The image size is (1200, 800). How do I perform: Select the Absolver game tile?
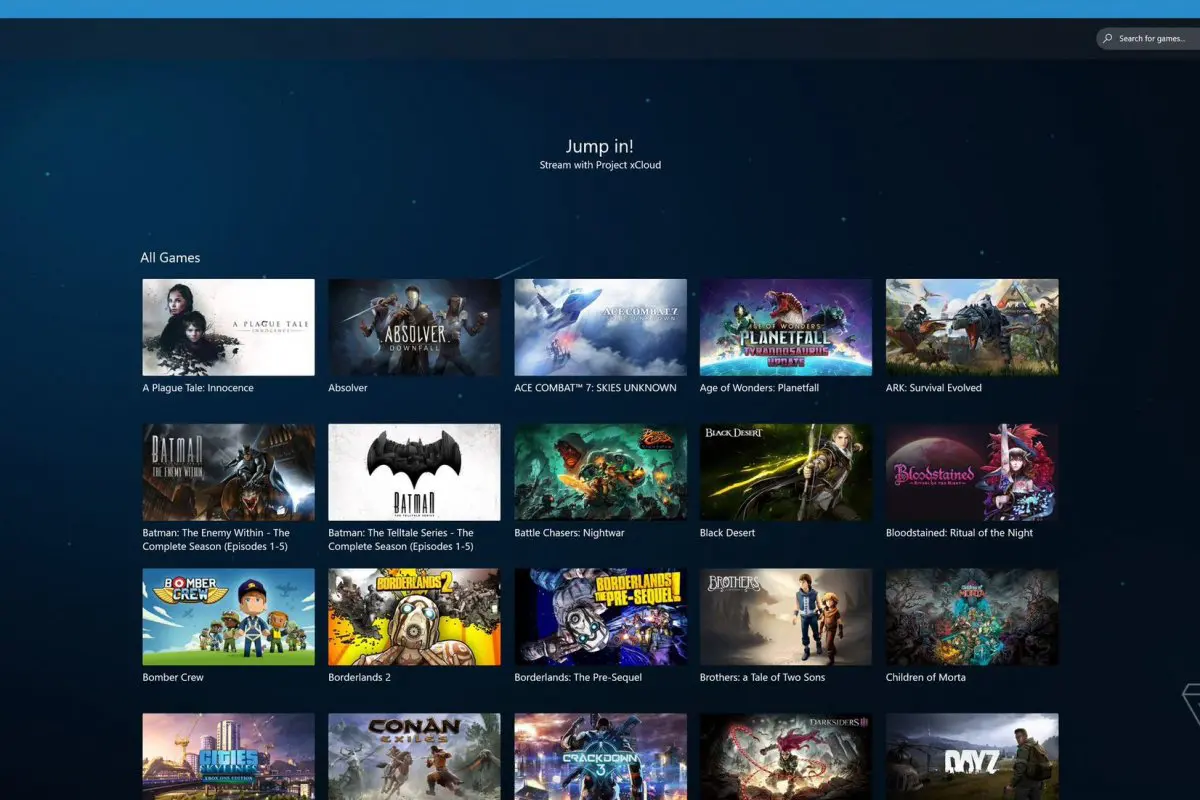tap(414, 327)
